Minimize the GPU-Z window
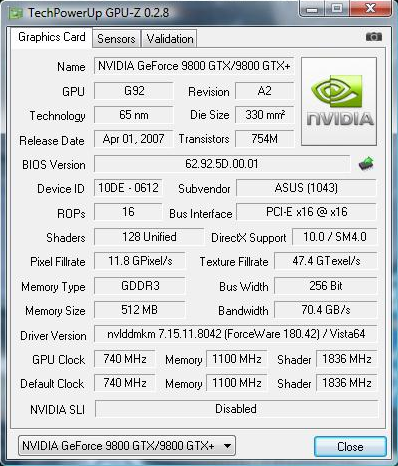 (x=312, y=9)
